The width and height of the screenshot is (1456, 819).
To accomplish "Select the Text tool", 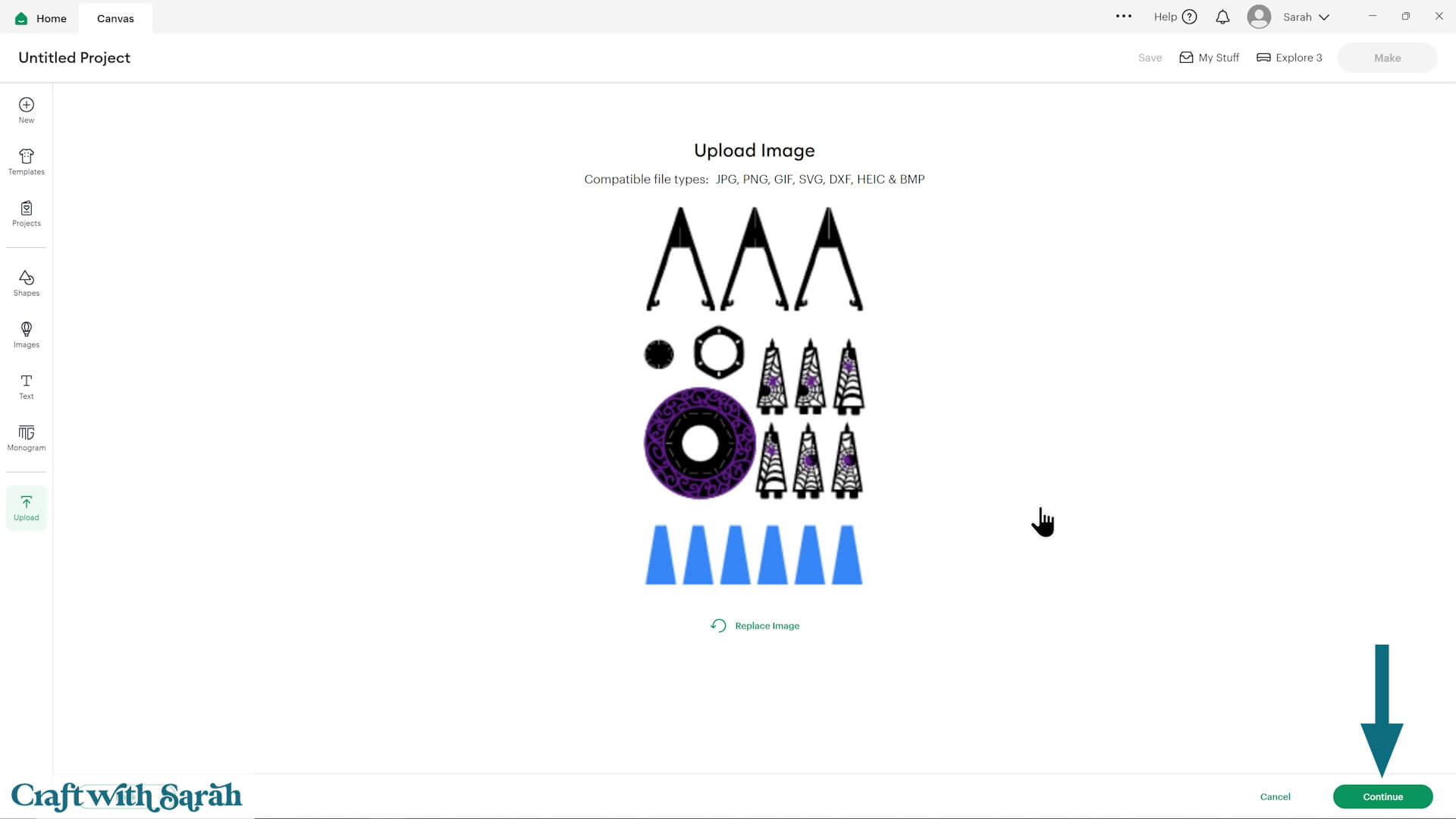I will [26, 386].
